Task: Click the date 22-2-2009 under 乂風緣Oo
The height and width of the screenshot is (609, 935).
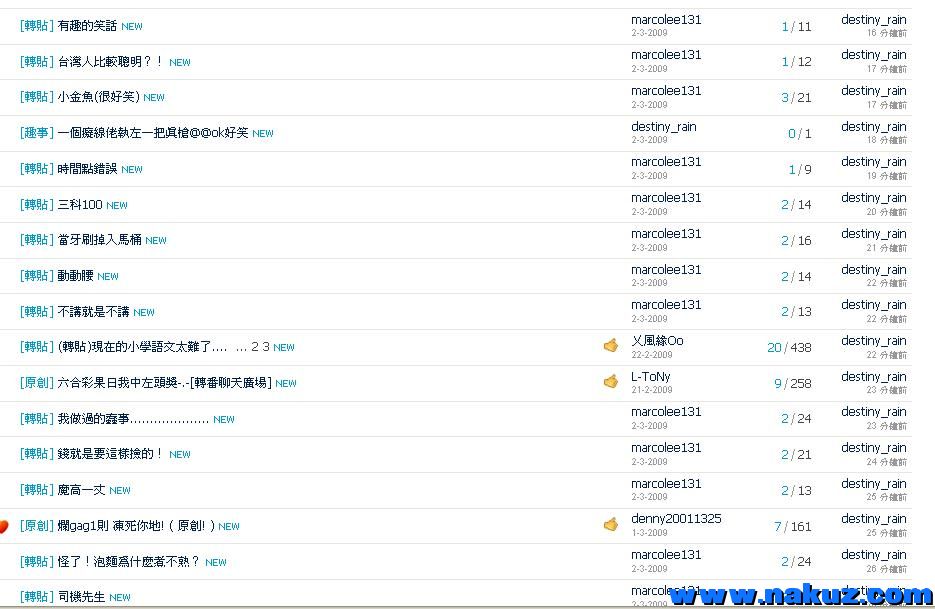Action: point(652,354)
